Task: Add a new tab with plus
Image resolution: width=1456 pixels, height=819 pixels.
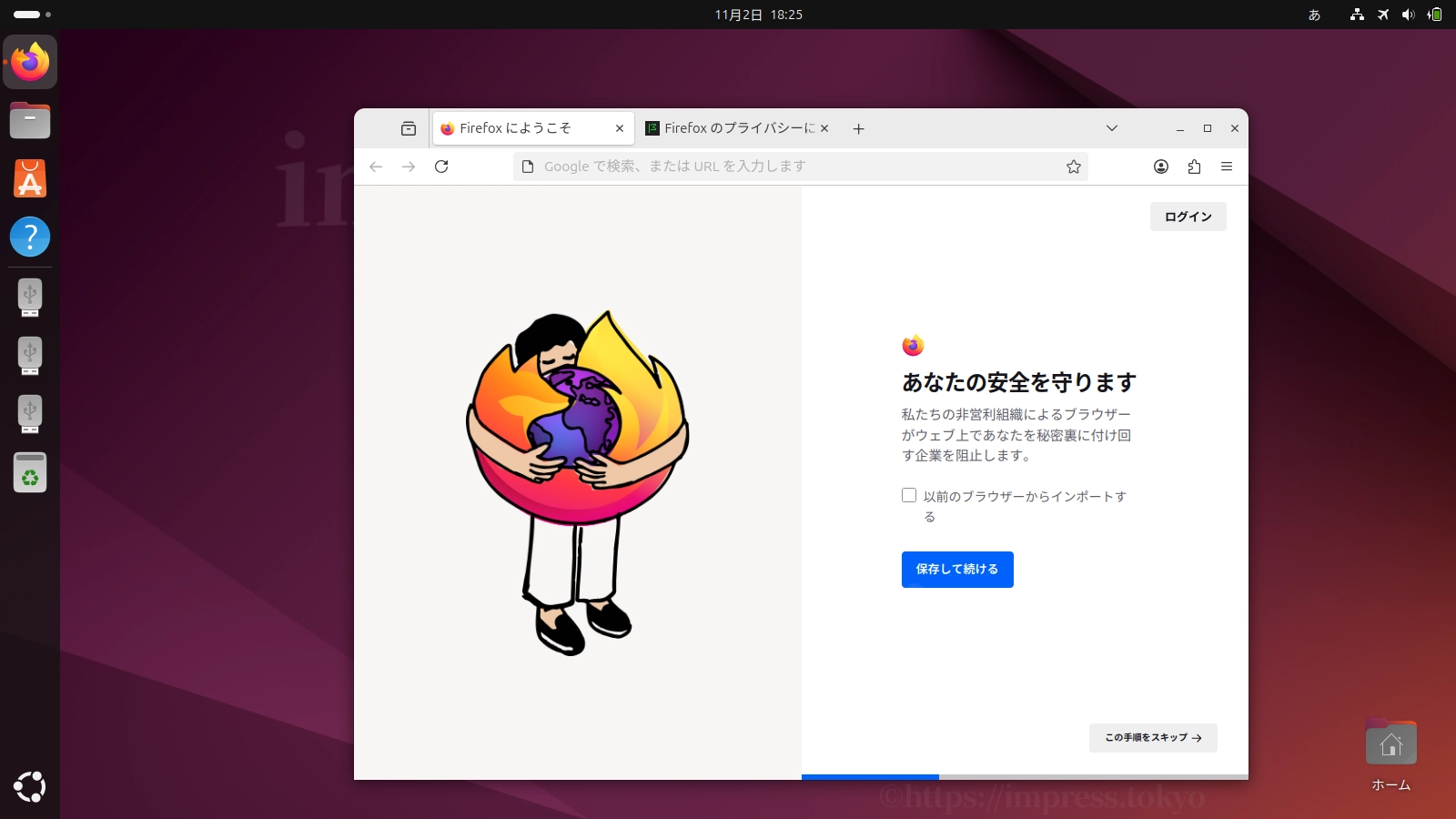Action: click(858, 128)
